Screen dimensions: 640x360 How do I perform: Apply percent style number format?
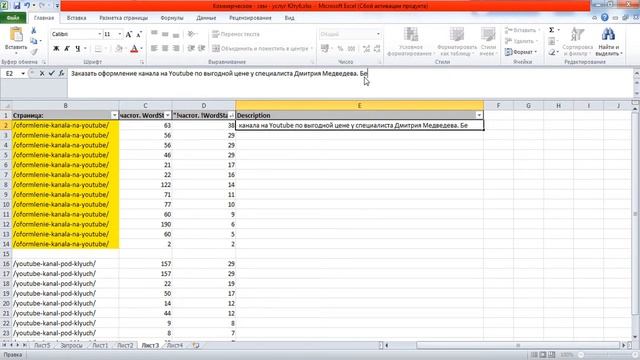point(340,49)
